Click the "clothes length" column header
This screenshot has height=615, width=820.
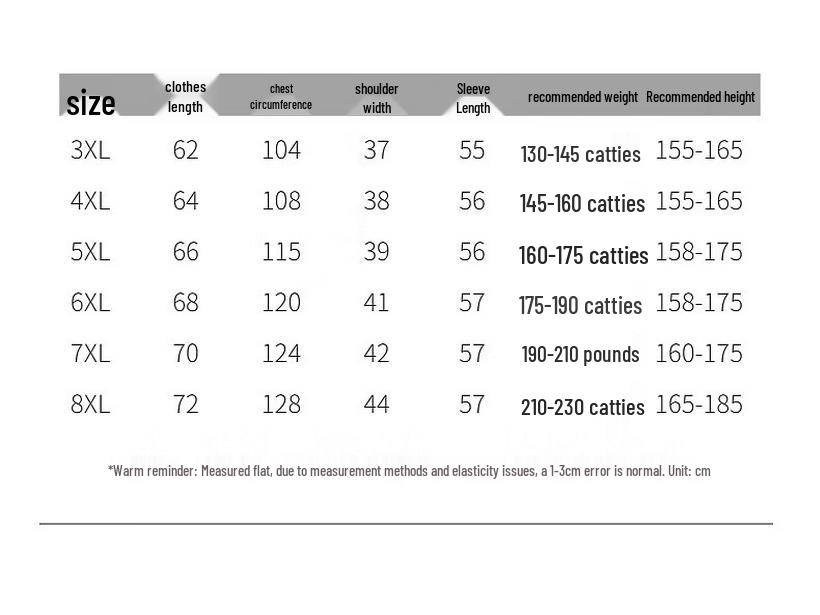(185, 97)
